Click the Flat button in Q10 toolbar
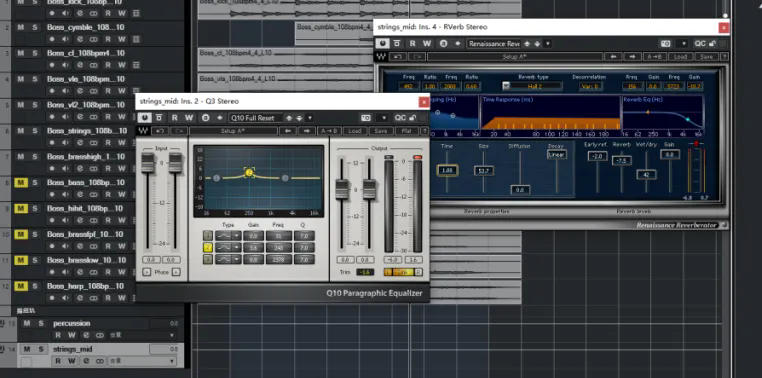Image resolution: width=762 pixels, height=378 pixels. click(x=406, y=131)
